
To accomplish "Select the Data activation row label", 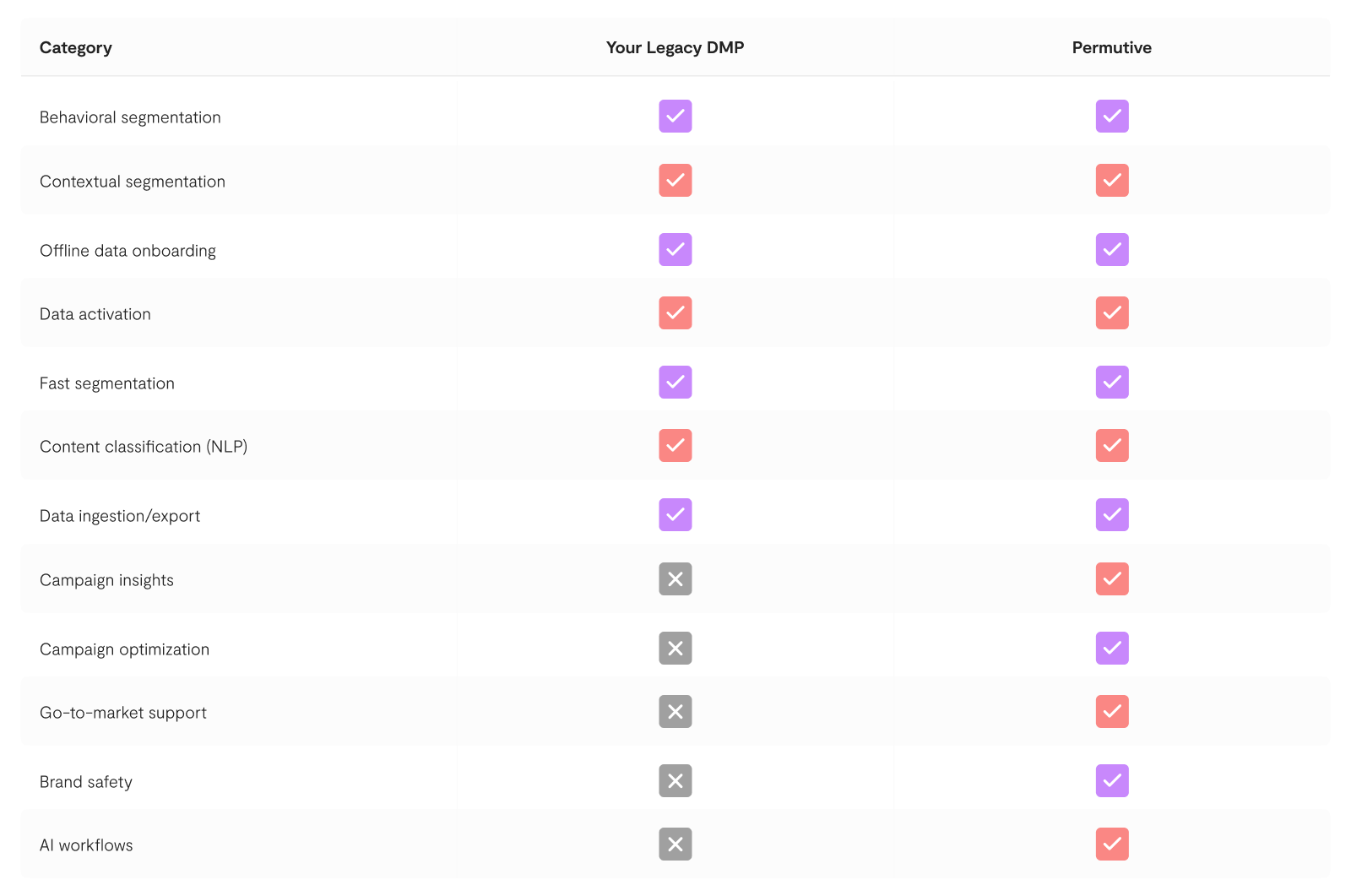I will [95, 314].
